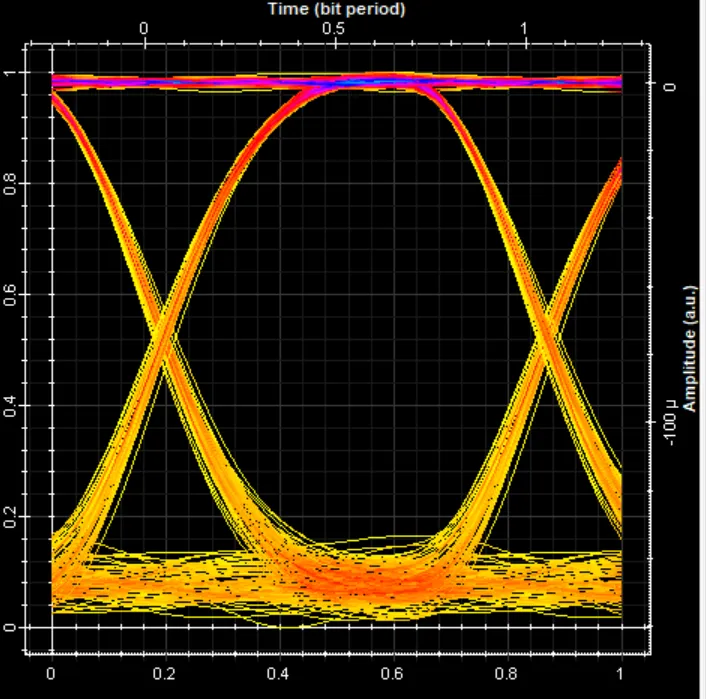
Task: Pick the 0 label on the left vertical axis
Action: pyautogui.click(x=9, y=627)
